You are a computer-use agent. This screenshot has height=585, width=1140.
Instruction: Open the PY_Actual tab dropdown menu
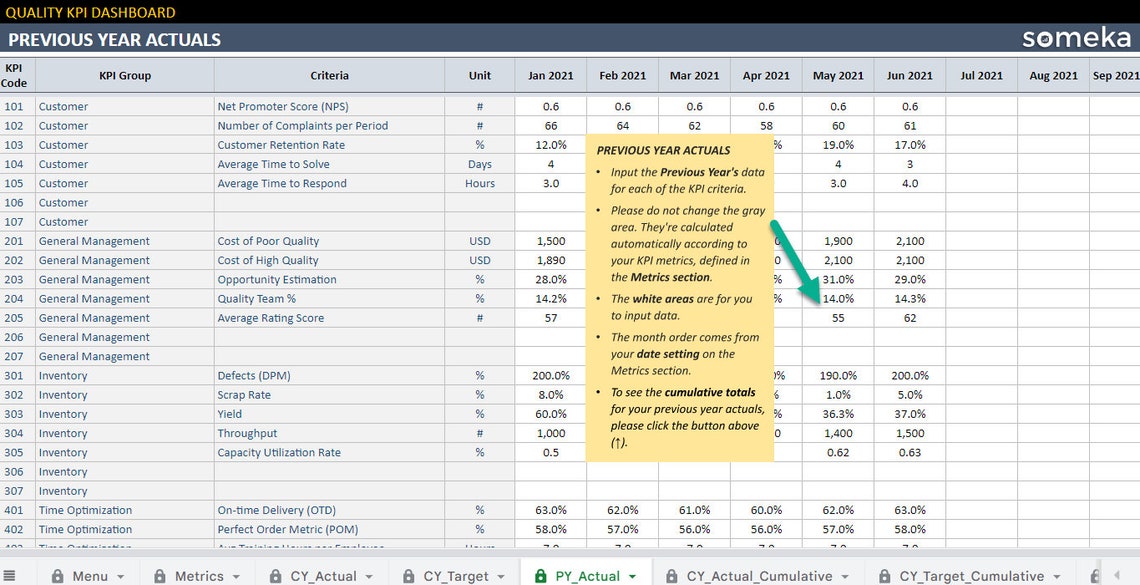click(x=633, y=575)
